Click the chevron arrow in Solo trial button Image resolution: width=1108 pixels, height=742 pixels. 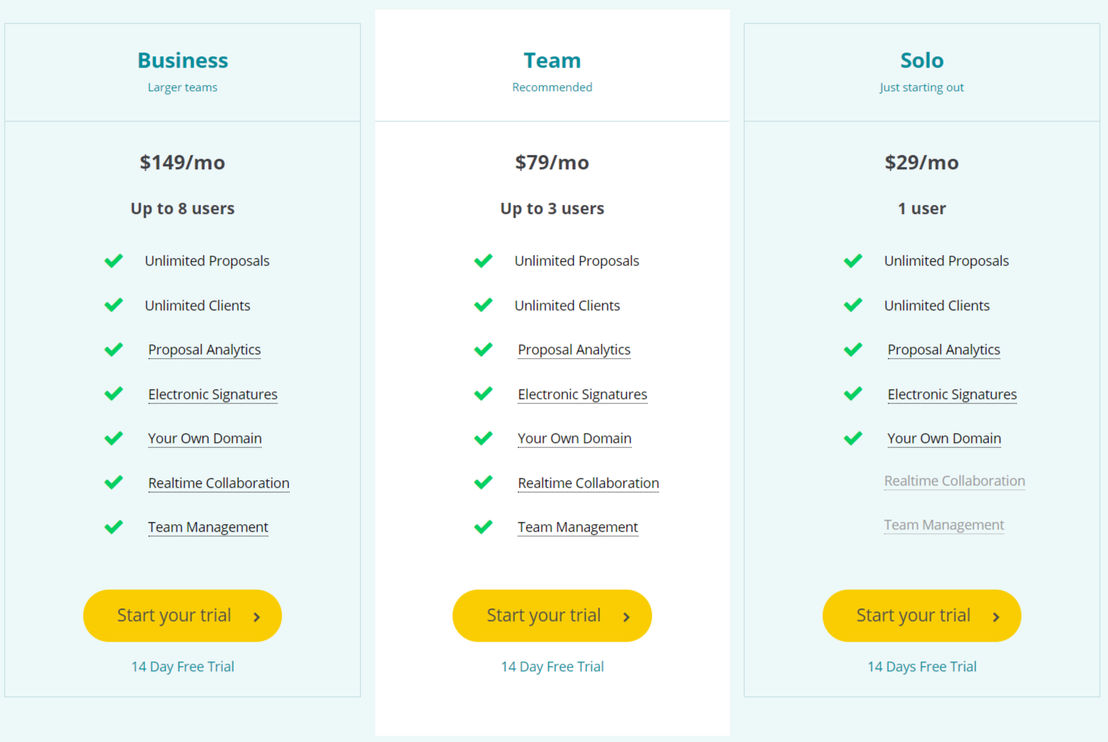click(x=996, y=617)
